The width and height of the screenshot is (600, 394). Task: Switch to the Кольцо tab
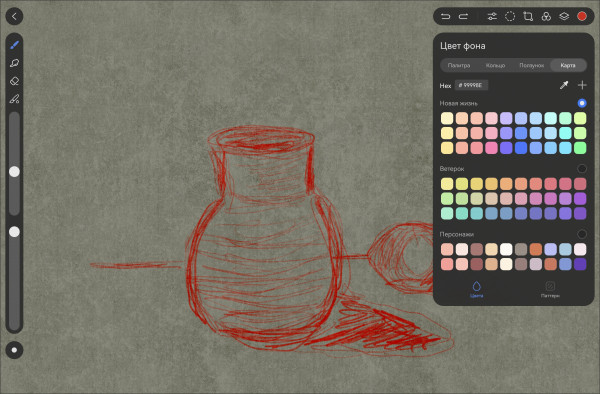(495, 65)
